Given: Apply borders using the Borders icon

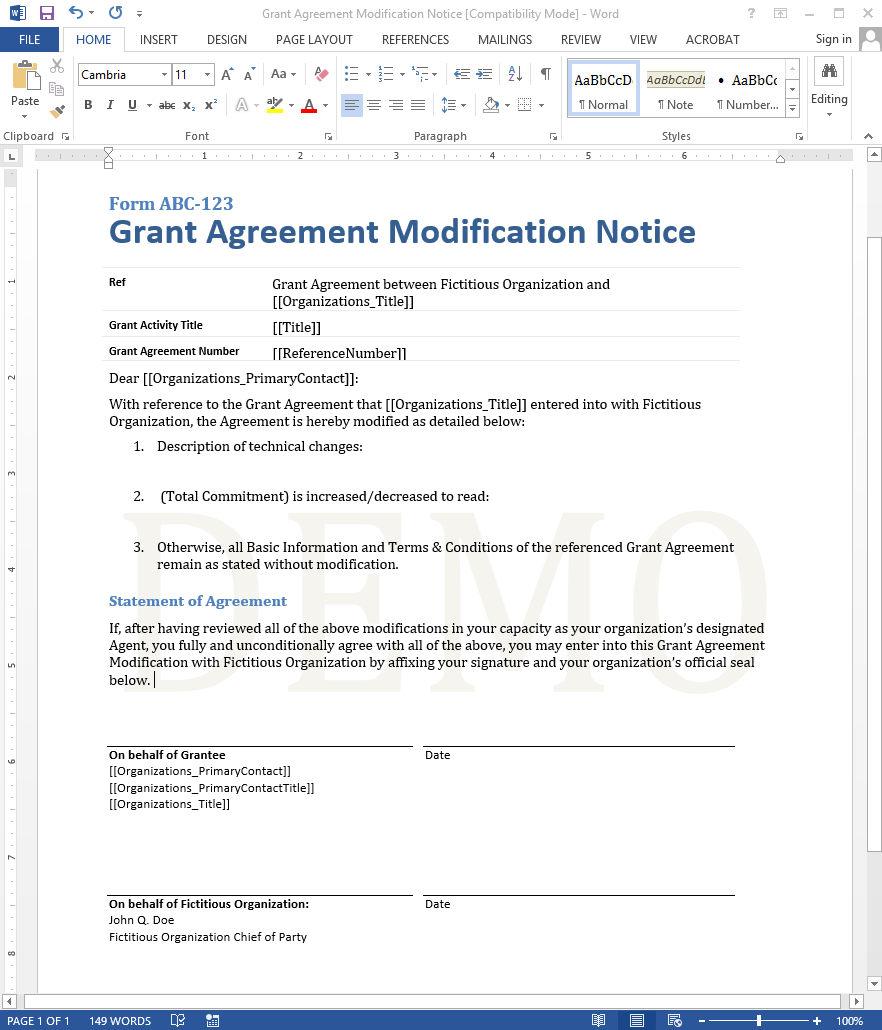Looking at the screenshot, I should tap(525, 105).
